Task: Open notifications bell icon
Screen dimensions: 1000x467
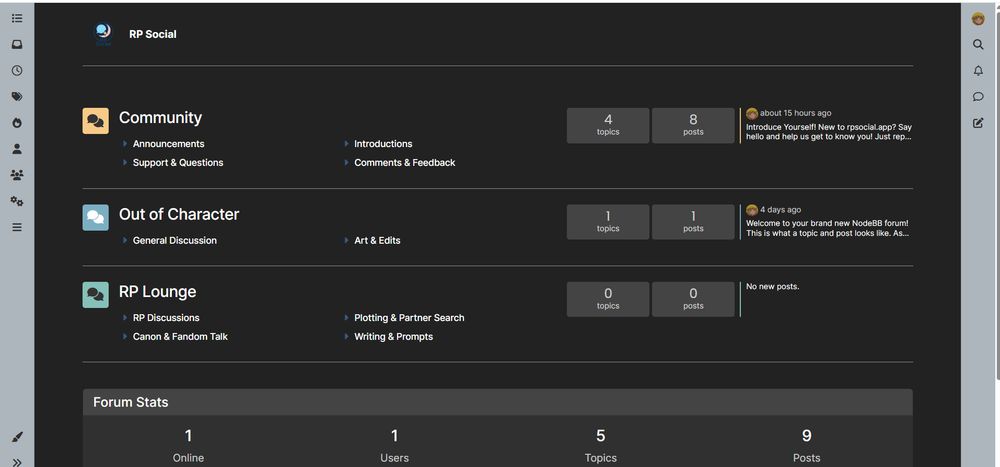Action: (978, 71)
